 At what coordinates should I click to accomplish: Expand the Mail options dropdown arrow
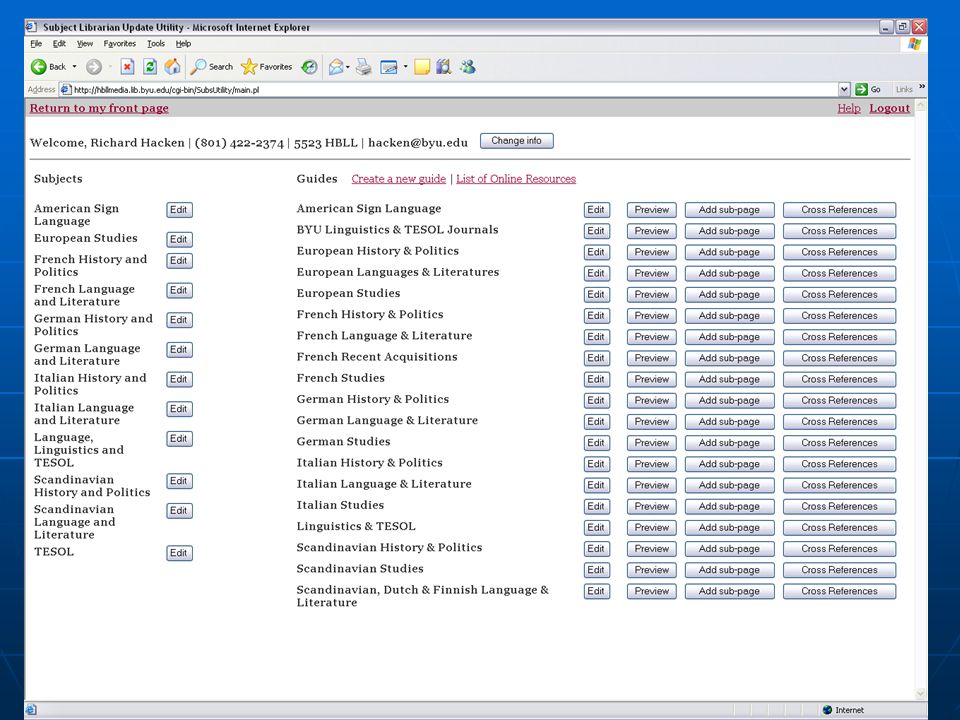(348, 67)
